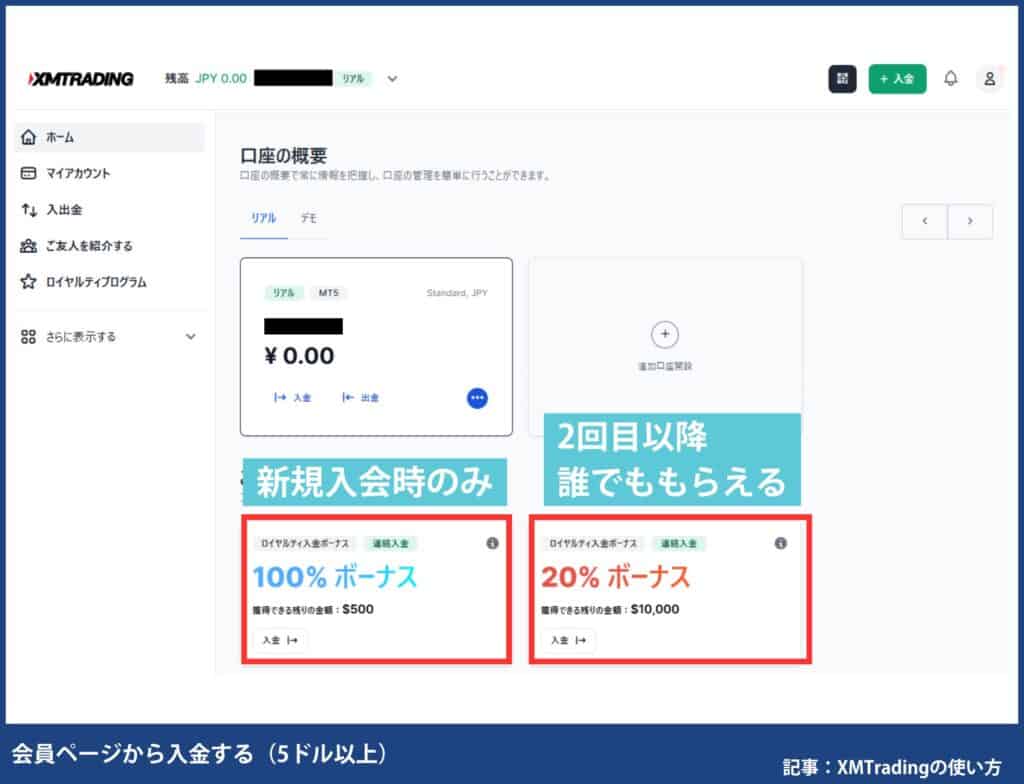Image resolution: width=1024 pixels, height=784 pixels.
Task: Click the リアル tag on account card
Action: point(284,293)
